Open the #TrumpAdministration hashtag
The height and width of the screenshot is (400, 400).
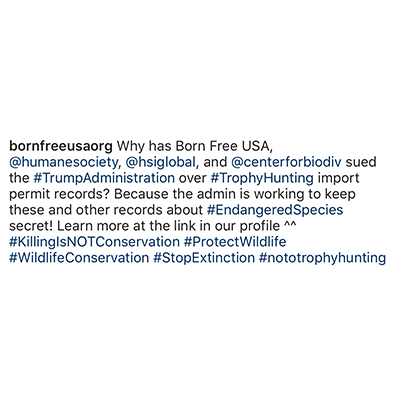point(104,178)
